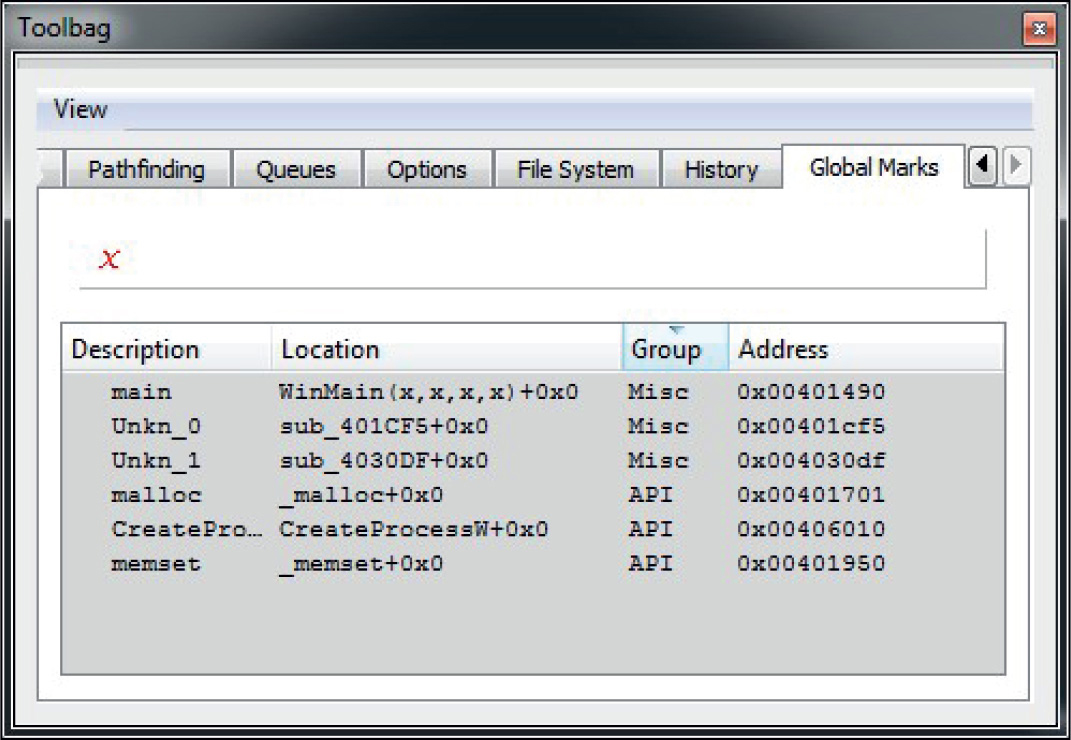Image resolution: width=1071 pixels, height=740 pixels.
Task: Select the Unkn_0 mark entry
Action: pyautogui.click(x=155, y=427)
